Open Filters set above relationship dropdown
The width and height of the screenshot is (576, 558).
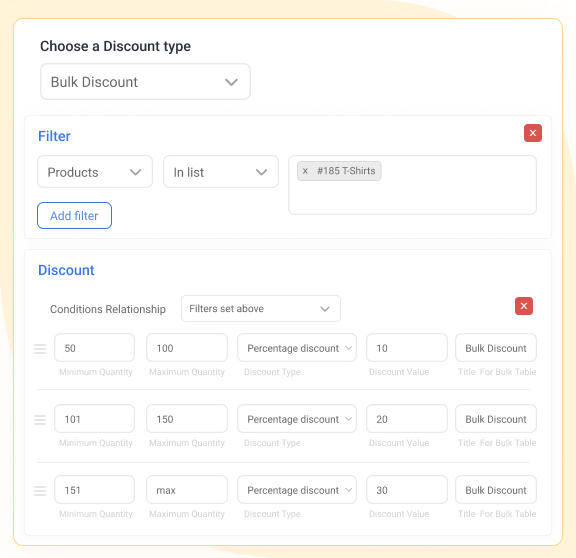tap(261, 309)
